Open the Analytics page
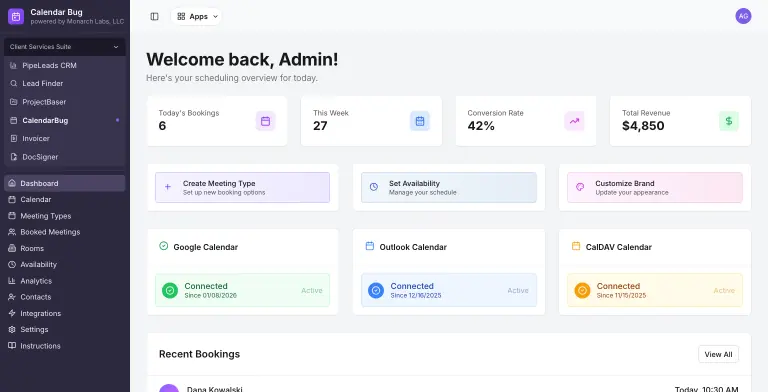Screen dimensions: 768x392 coord(65,281)
